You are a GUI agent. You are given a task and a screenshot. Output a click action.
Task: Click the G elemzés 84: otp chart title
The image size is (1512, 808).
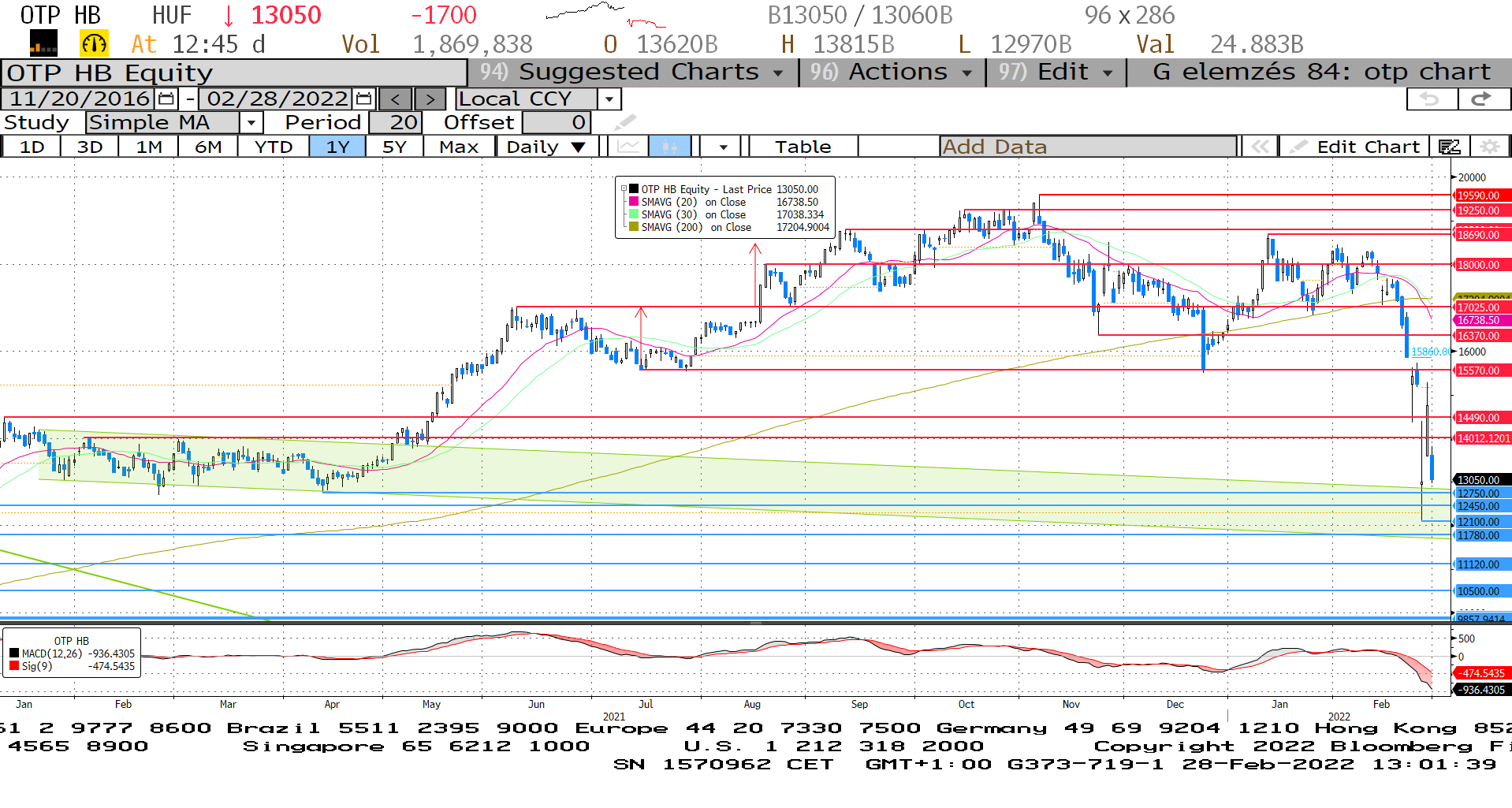click(x=1321, y=73)
